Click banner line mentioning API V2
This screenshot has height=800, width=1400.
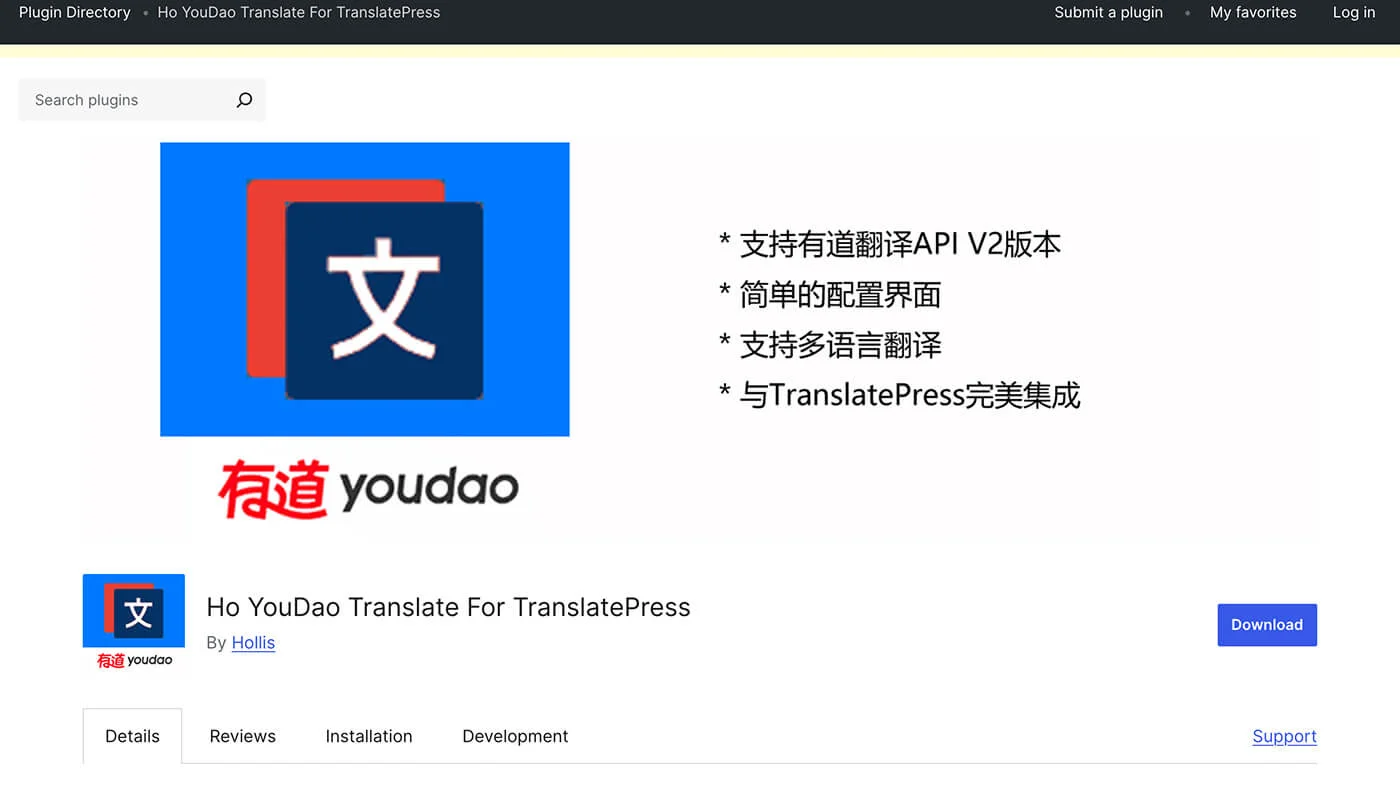point(890,244)
